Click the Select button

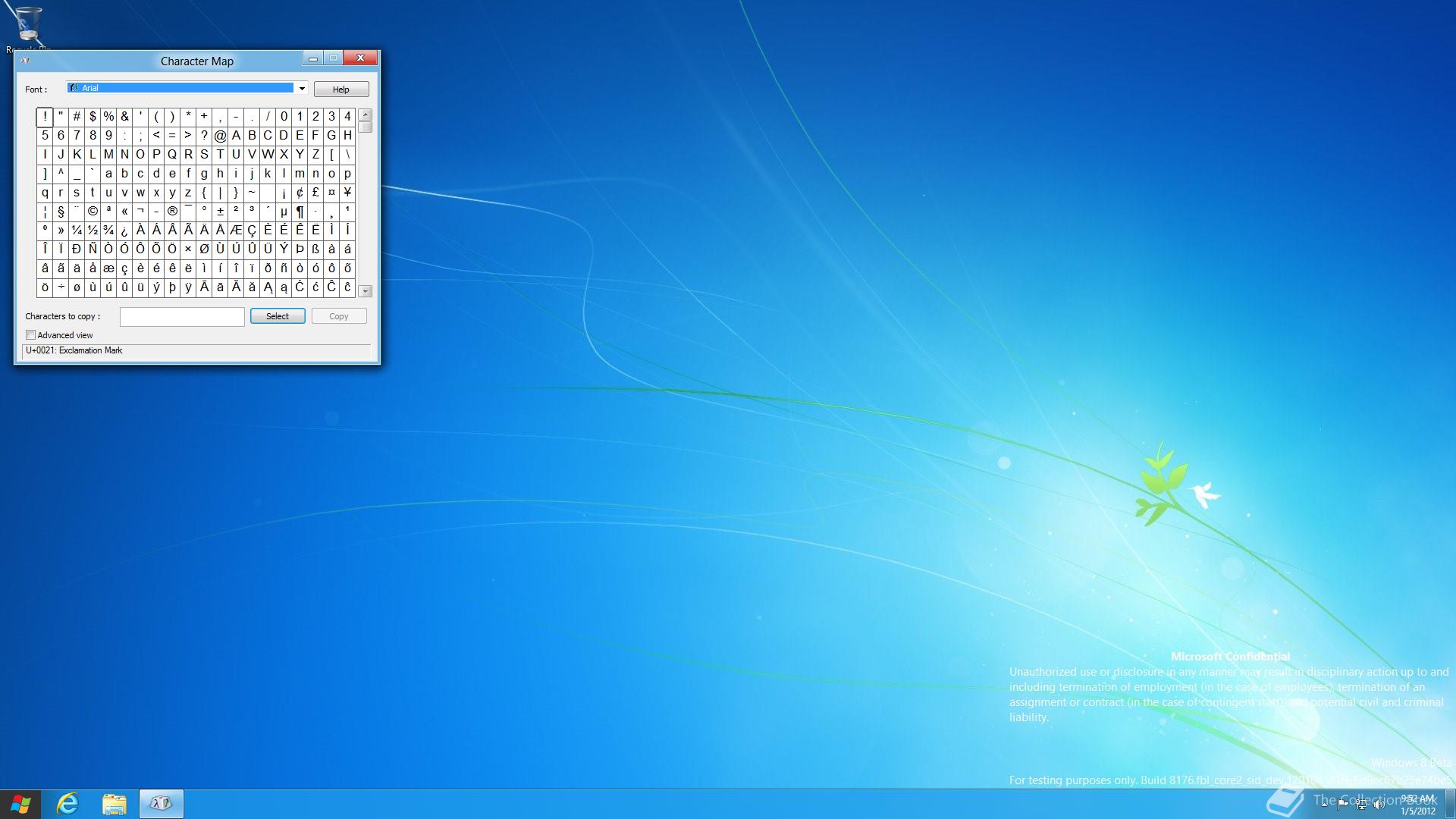(278, 316)
